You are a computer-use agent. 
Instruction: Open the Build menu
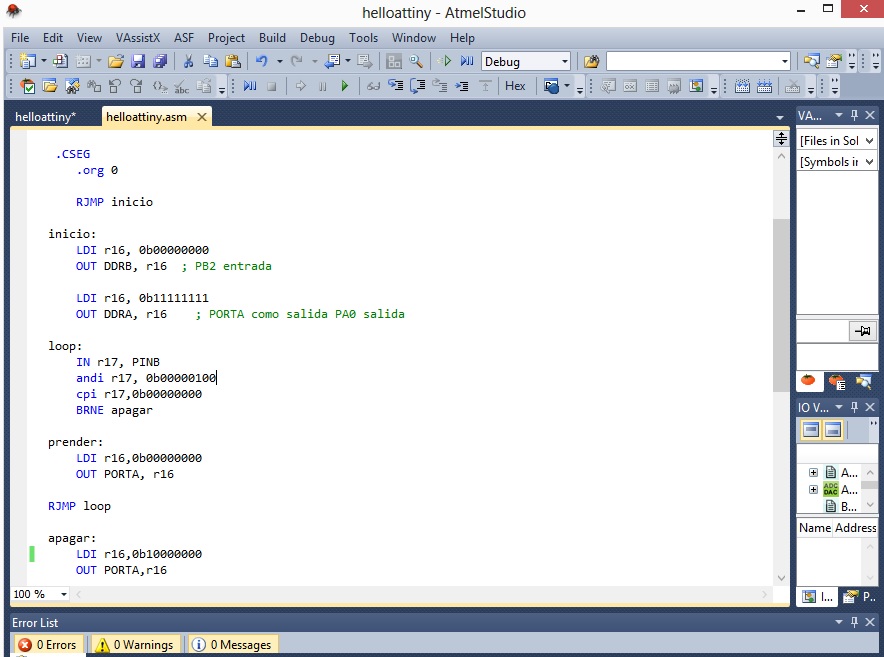pos(272,38)
